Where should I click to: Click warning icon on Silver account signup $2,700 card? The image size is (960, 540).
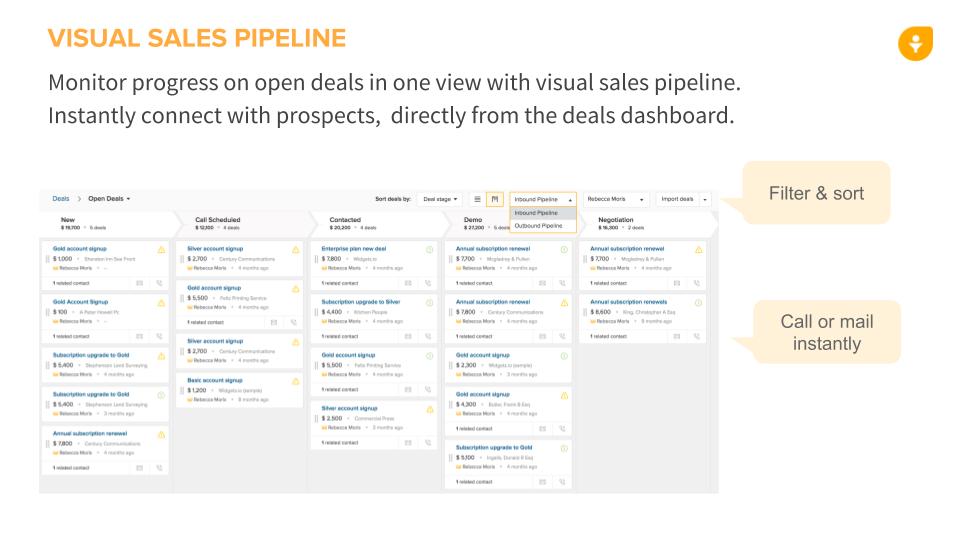pyautogui.click(x=296, y=249)
